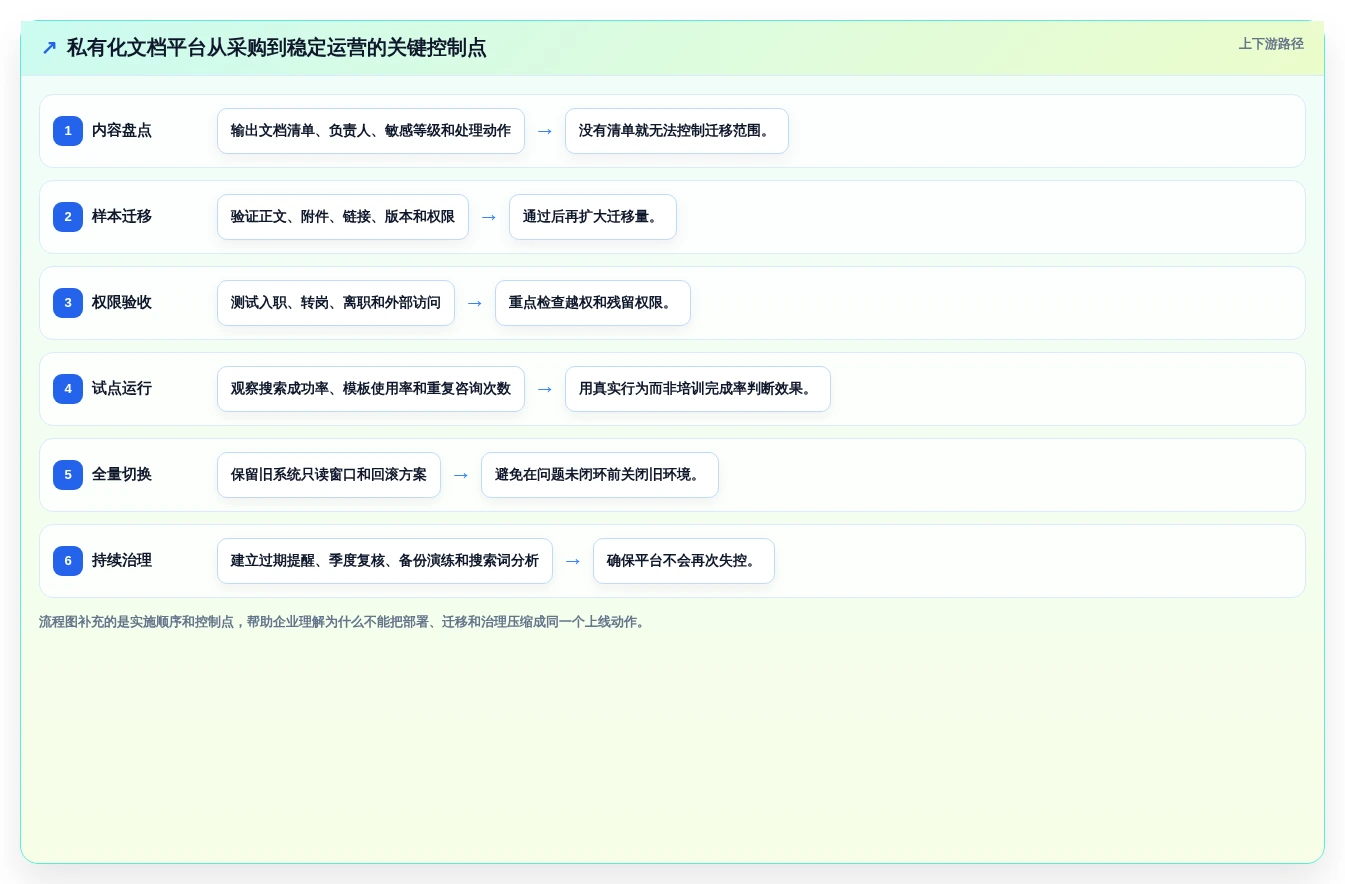Click the 权限验收 step label
The width and height of the screenshot is (1345, 884).
(122, 303)
